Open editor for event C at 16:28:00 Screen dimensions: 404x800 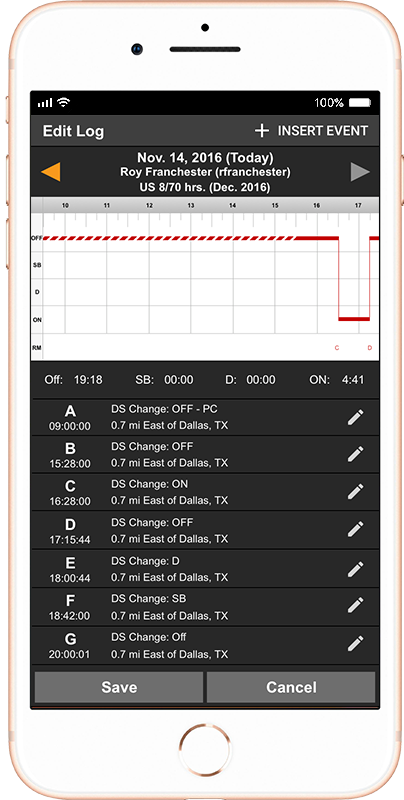[356, 492]
